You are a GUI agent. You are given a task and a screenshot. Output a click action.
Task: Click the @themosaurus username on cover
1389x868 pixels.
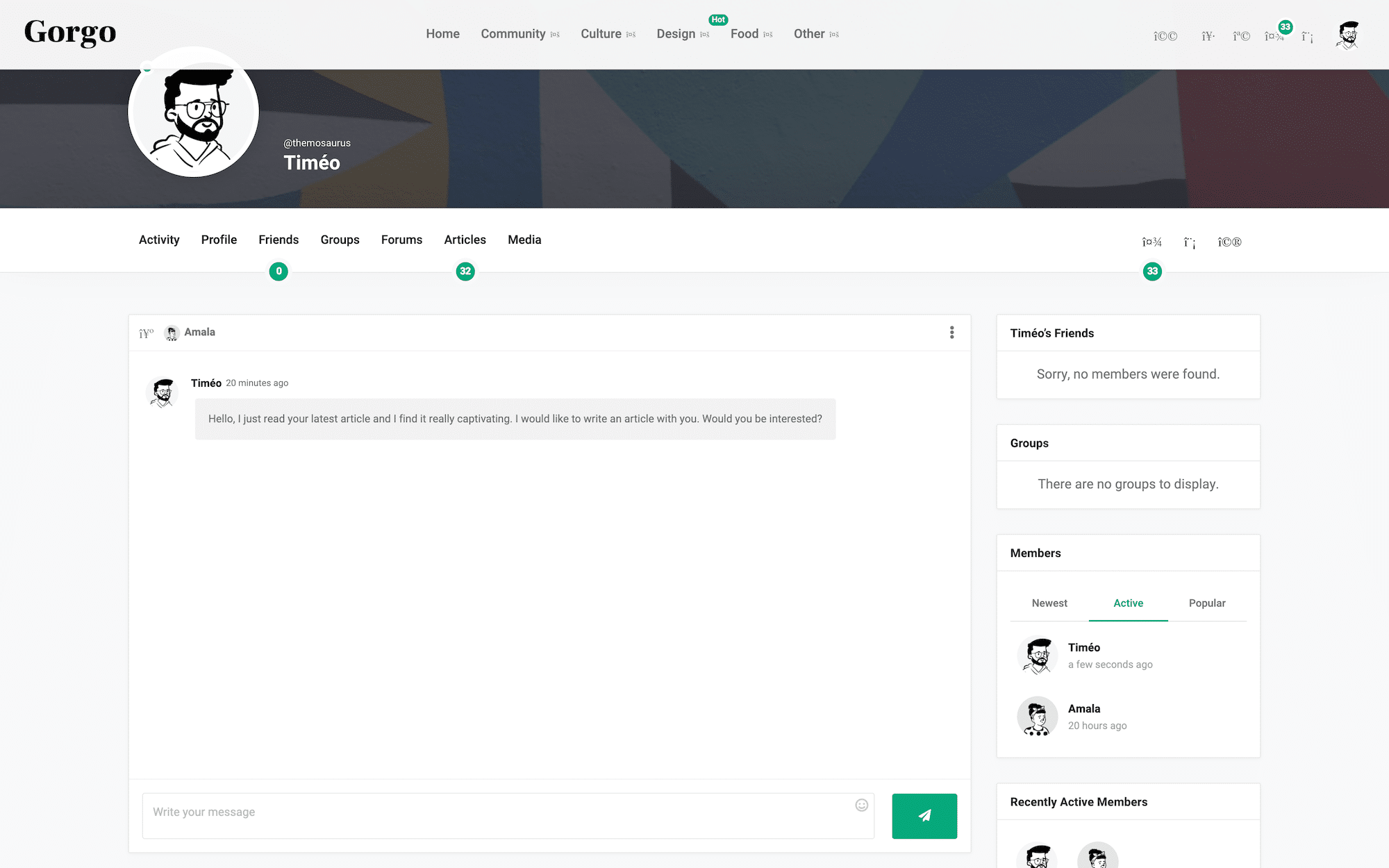pos(317,143)
